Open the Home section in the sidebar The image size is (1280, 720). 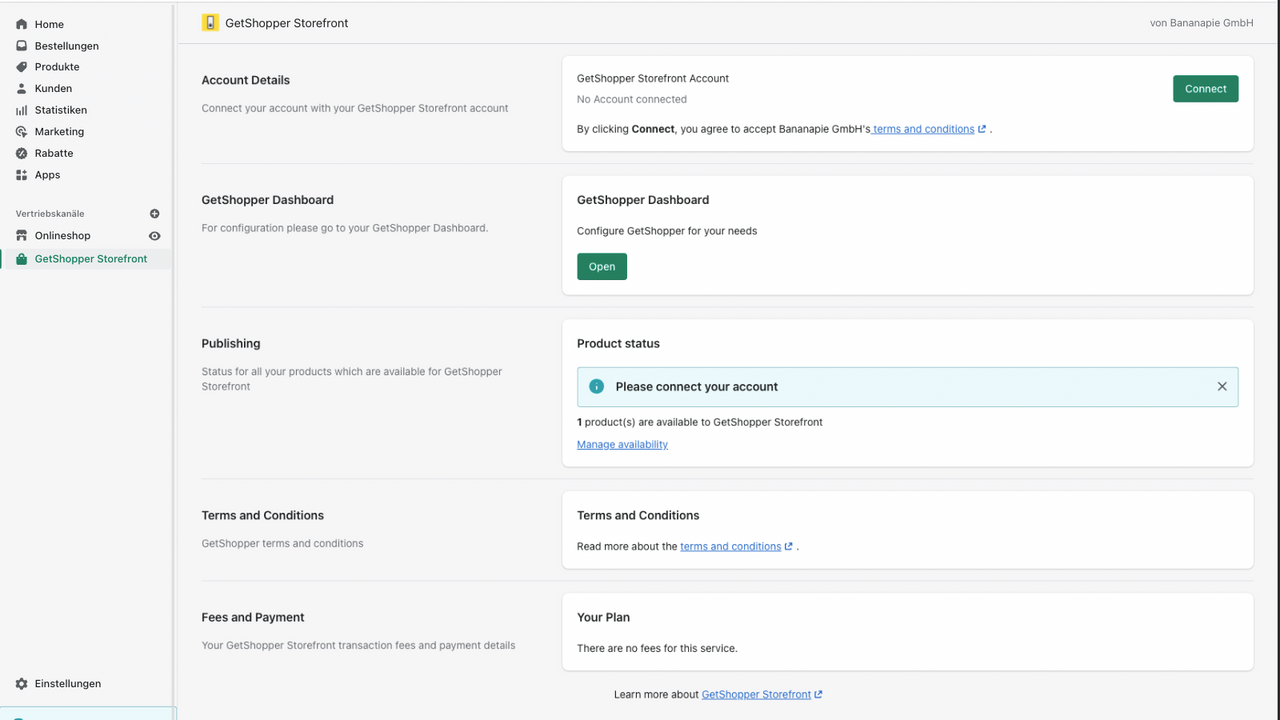48,24
